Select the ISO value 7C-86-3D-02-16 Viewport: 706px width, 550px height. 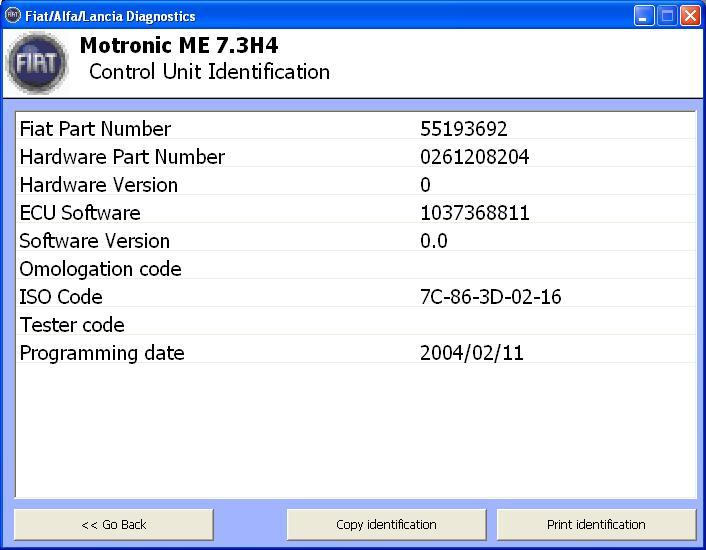pyautogui.click(x=490, y=297)
